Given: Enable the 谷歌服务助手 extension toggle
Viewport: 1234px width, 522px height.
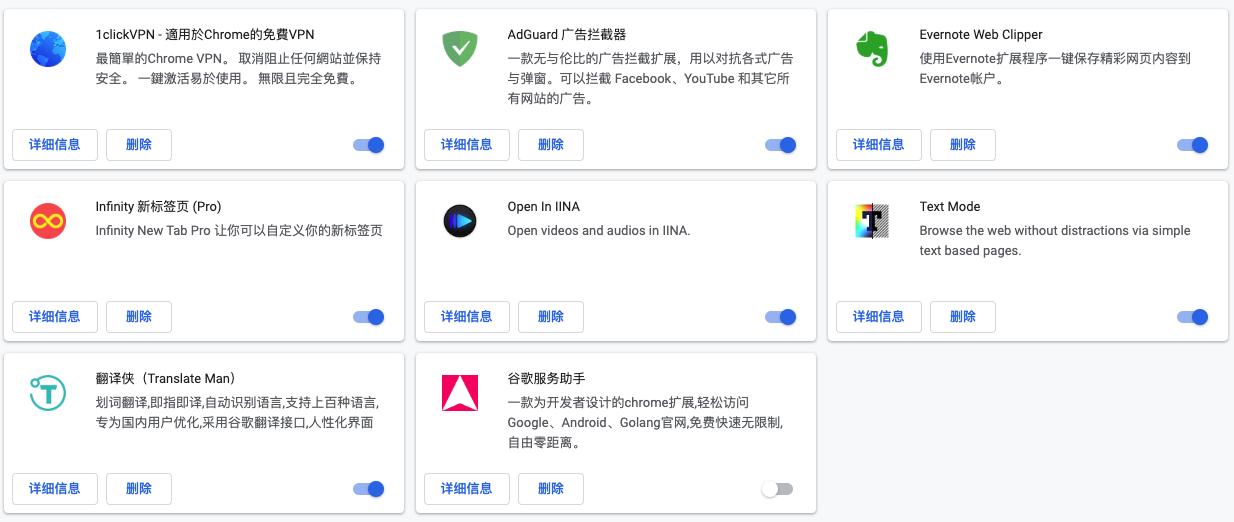Looking at the screenshot, I should point(777,489).
